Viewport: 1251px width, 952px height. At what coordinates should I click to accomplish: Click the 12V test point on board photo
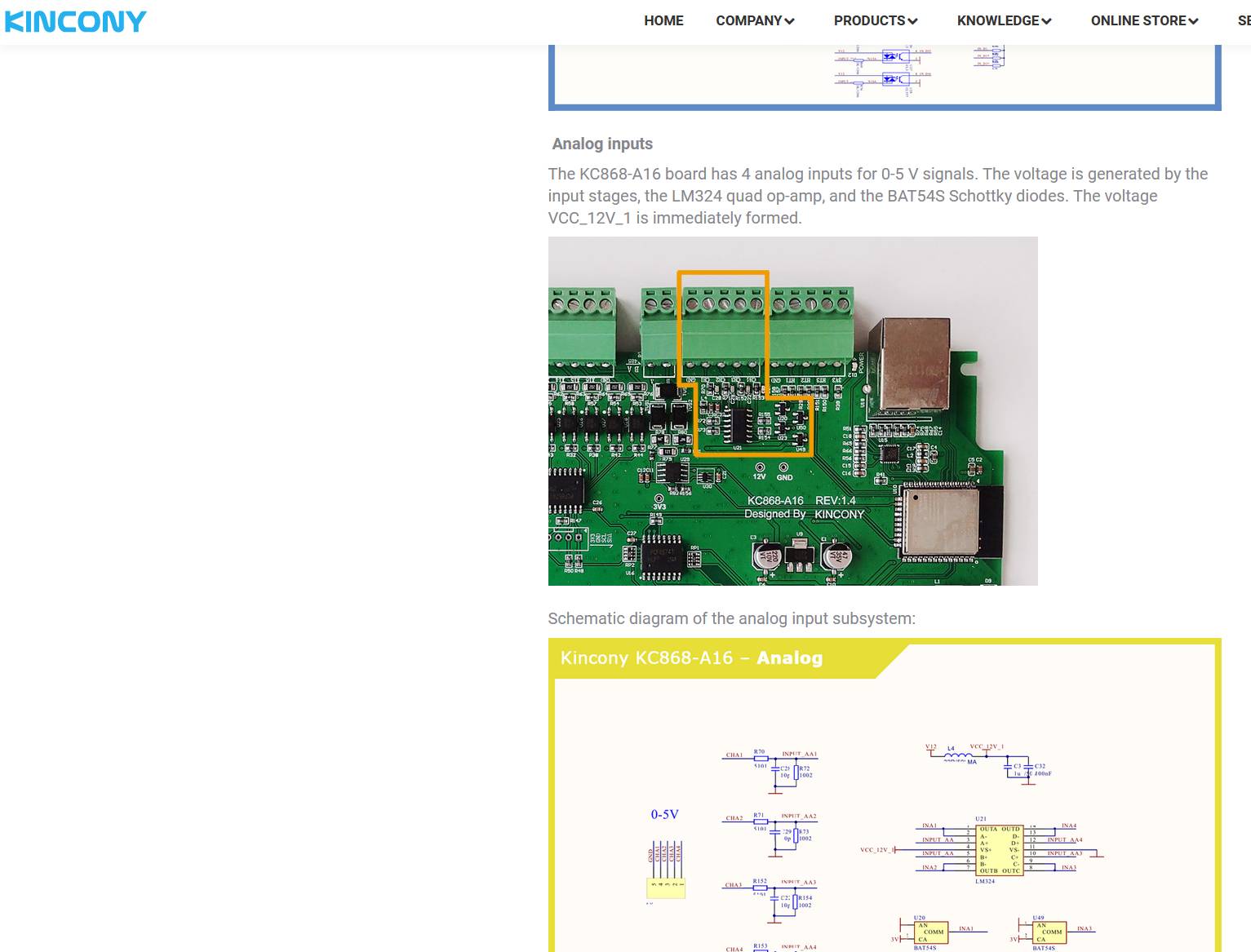tap(760, 467)
